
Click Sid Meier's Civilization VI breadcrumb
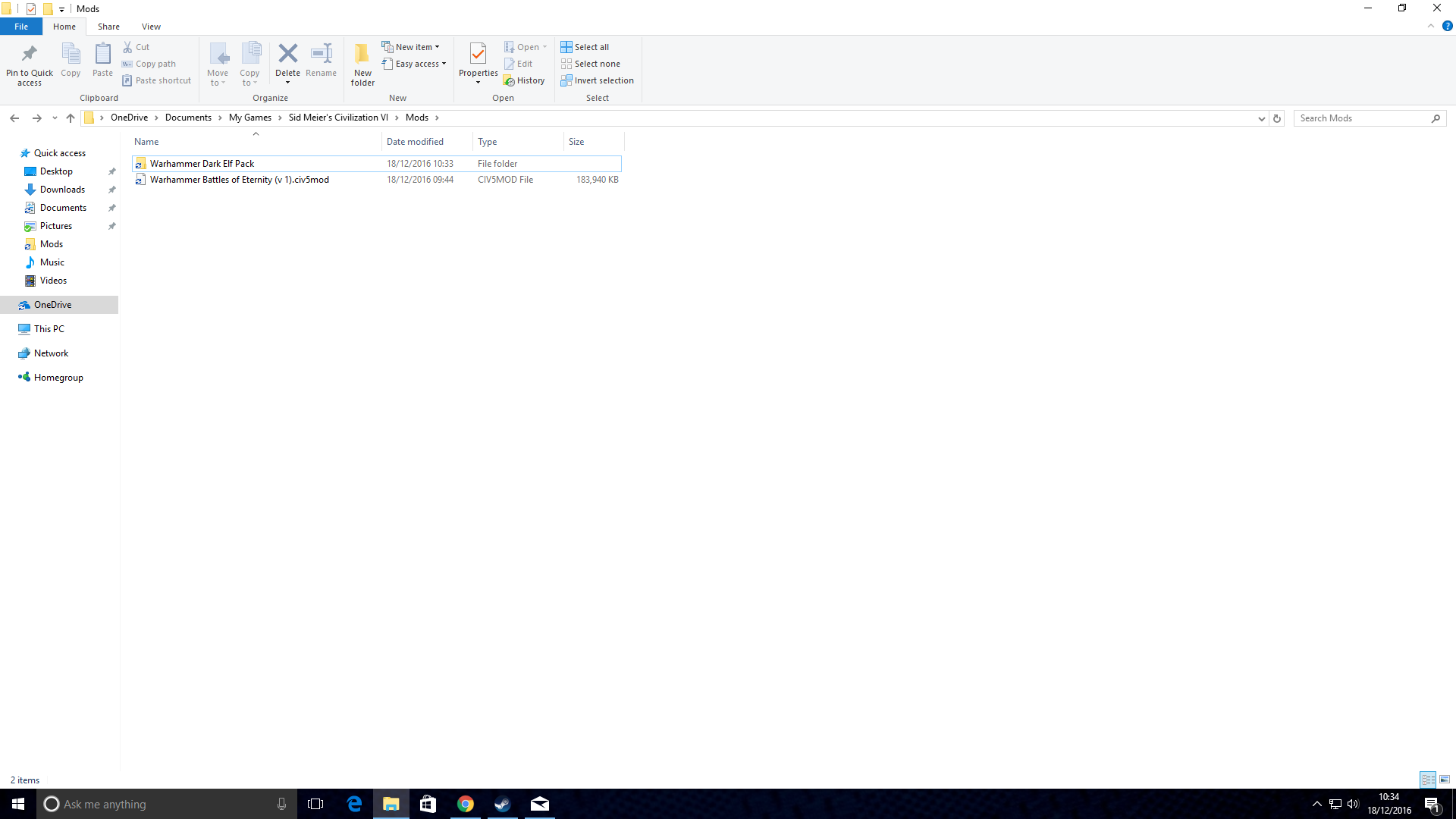click(x=338, y=118)
